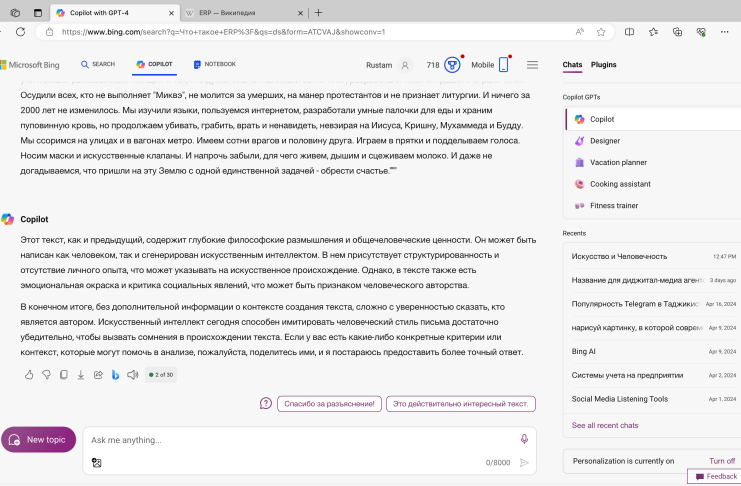Add an image using the image icon
Screen dimensions: 741x486
96,463
